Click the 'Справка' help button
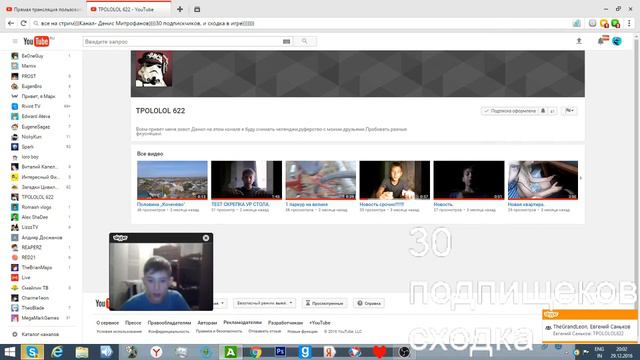640x360 pixels. (x=369, y=303)
